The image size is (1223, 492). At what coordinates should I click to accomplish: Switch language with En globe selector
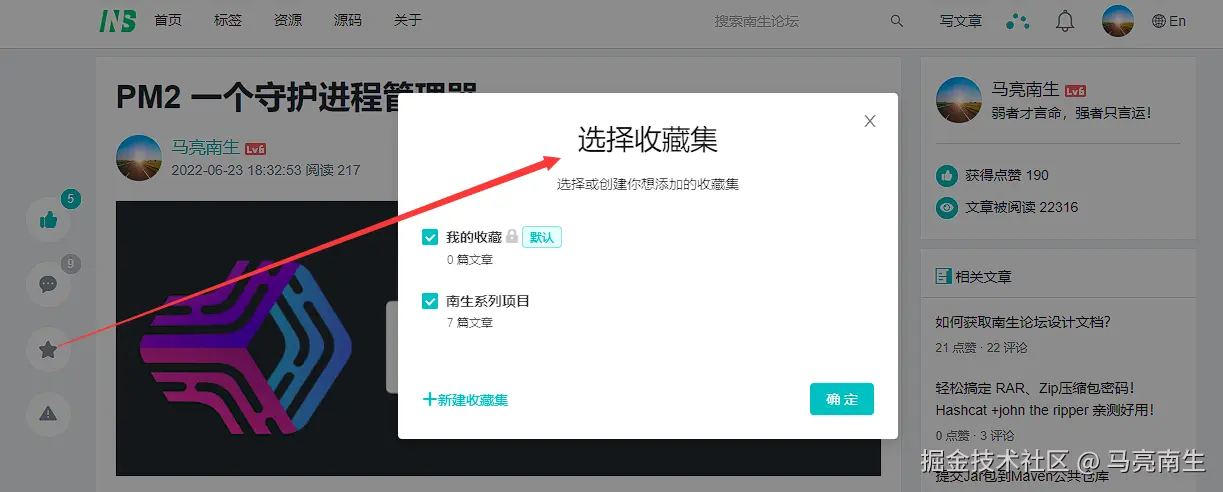pos(1168,21)
